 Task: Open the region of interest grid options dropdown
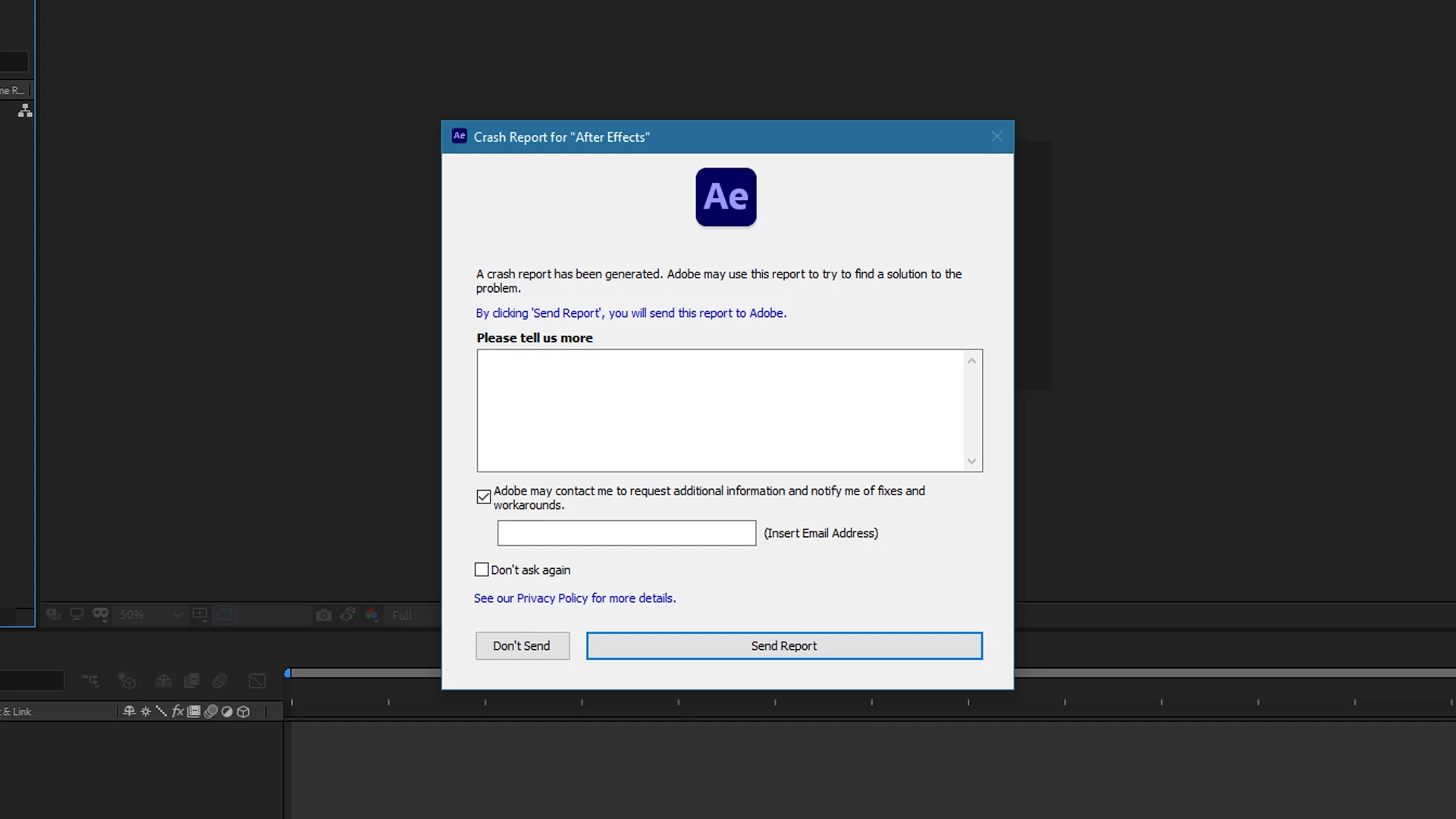[199, 615]
